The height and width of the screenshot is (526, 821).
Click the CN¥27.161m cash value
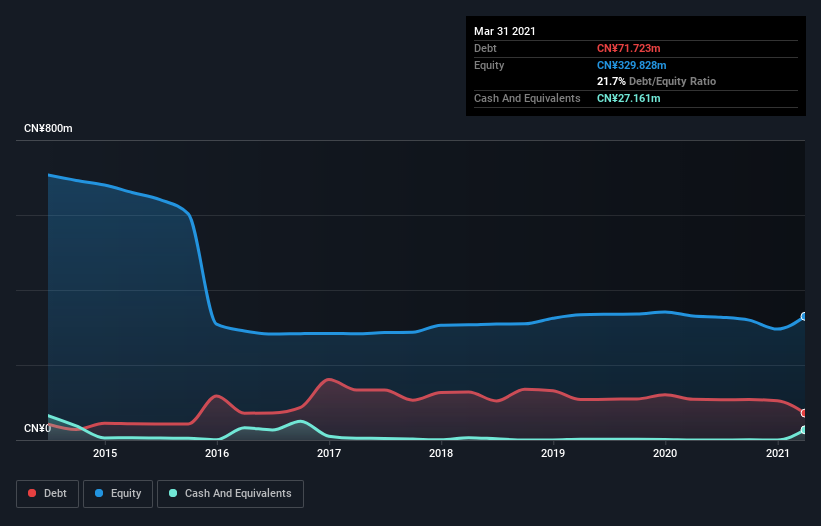pos(628,98)
